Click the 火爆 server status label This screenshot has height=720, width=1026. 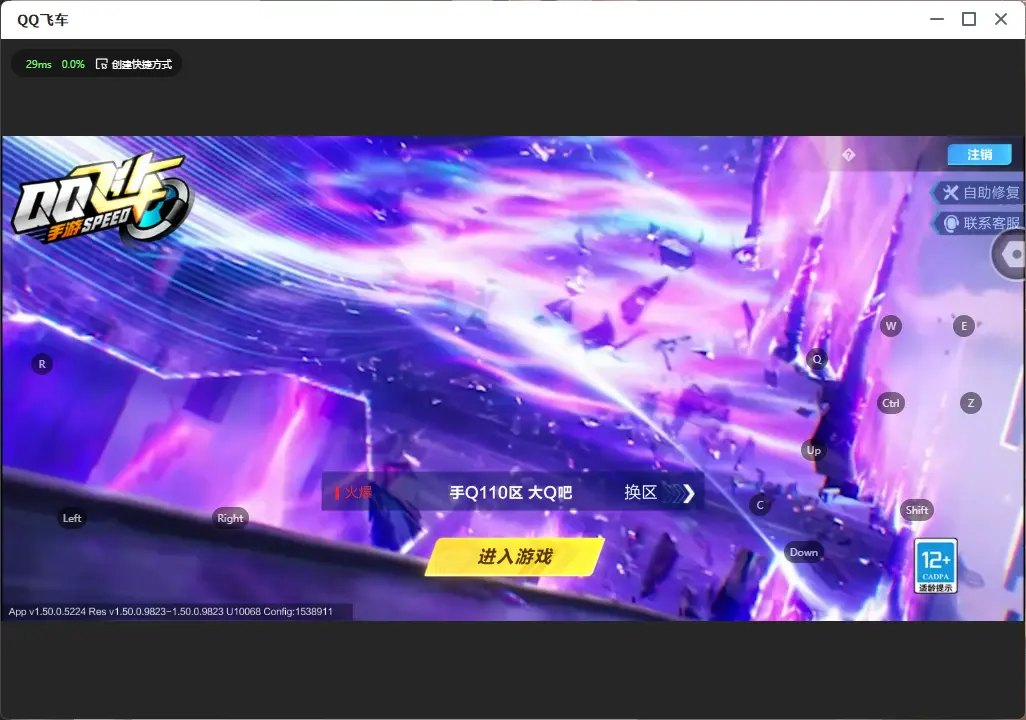point(354,492)
